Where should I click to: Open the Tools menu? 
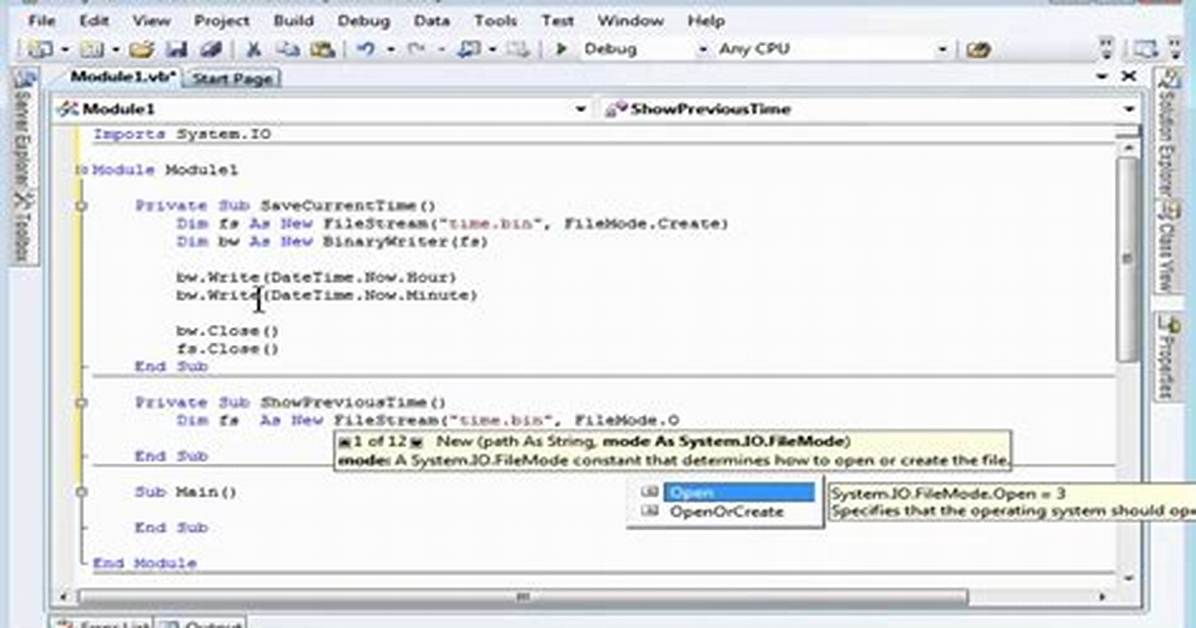[495, 21]
